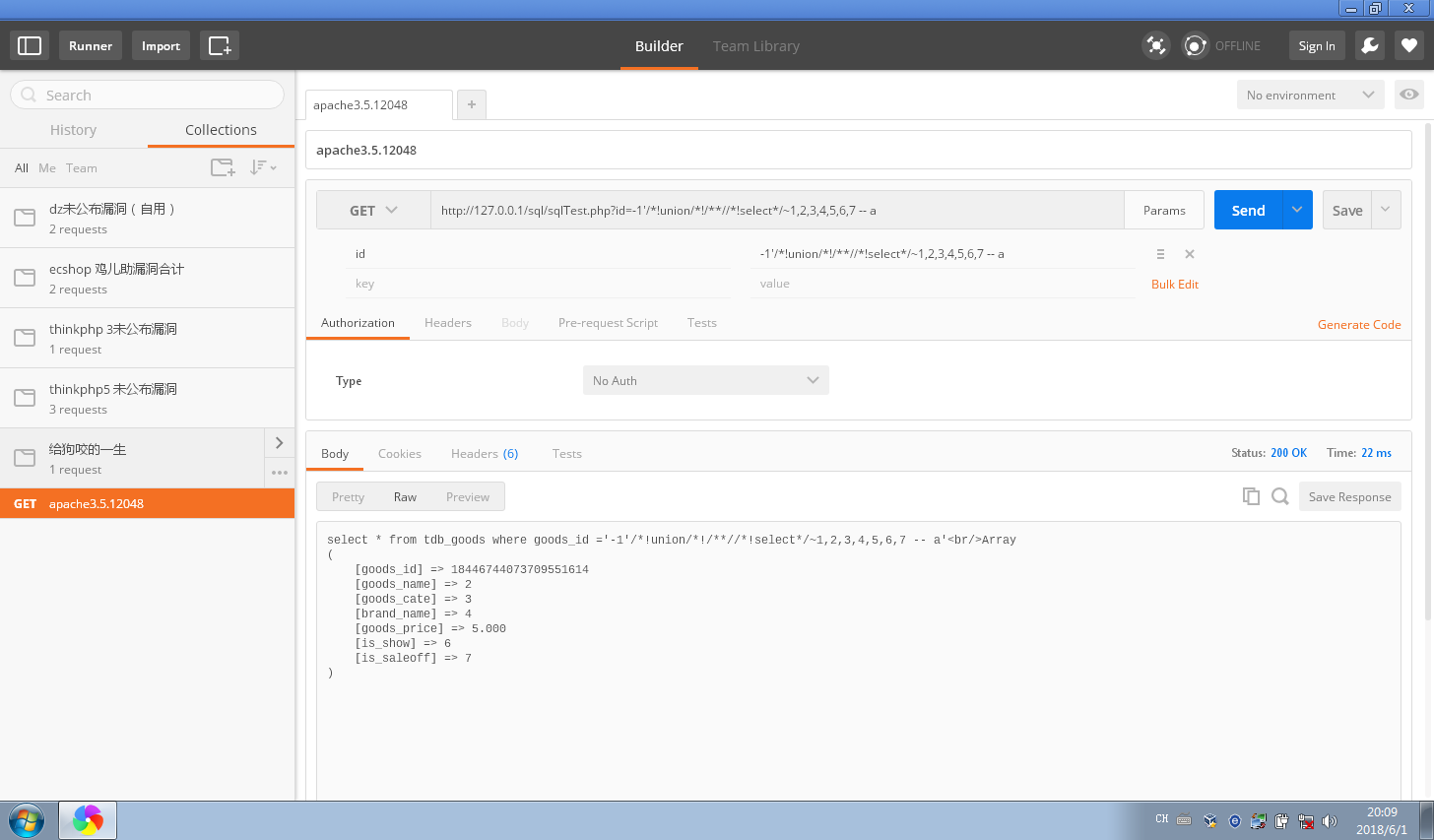Click the sidebar Search field
1434x840 pixels.
click(148, 95)
